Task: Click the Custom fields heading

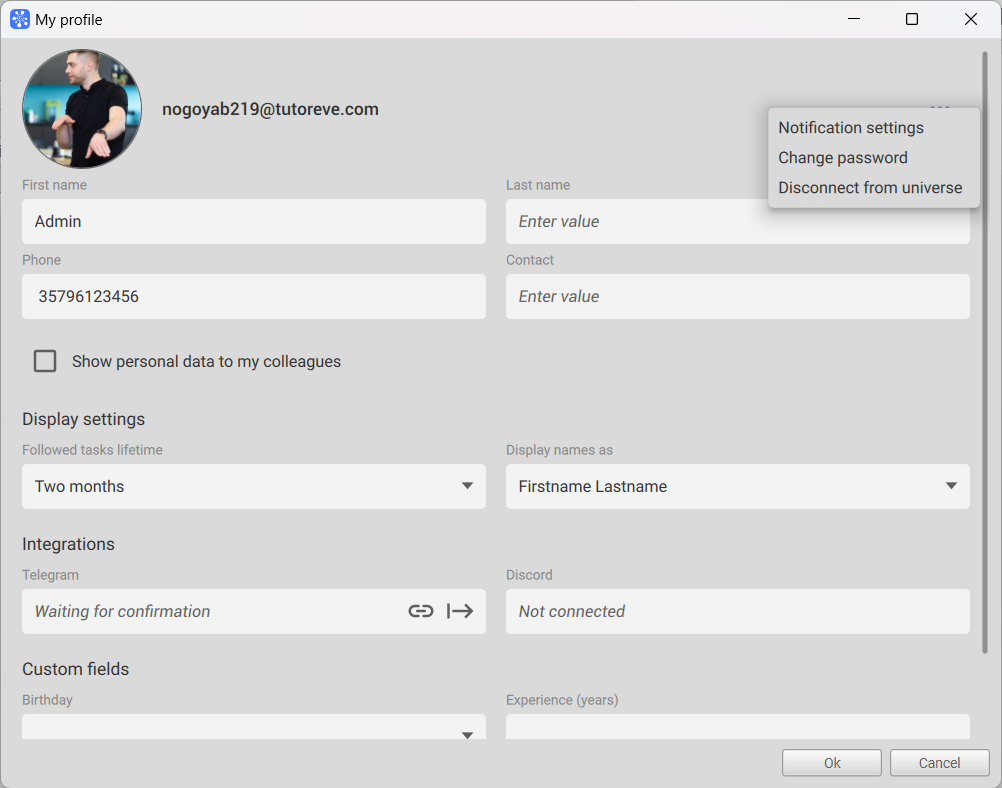Action: point(75,669)
